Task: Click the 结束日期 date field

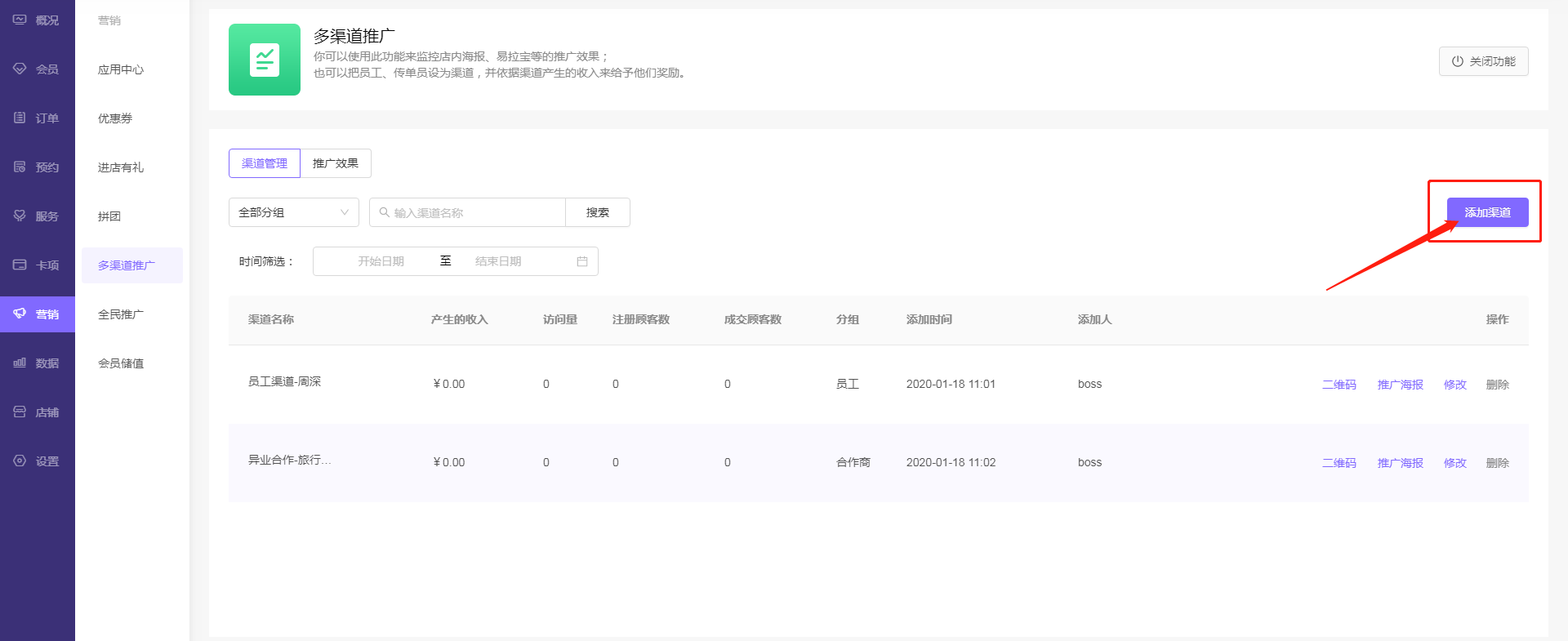Action: (498, 261)
